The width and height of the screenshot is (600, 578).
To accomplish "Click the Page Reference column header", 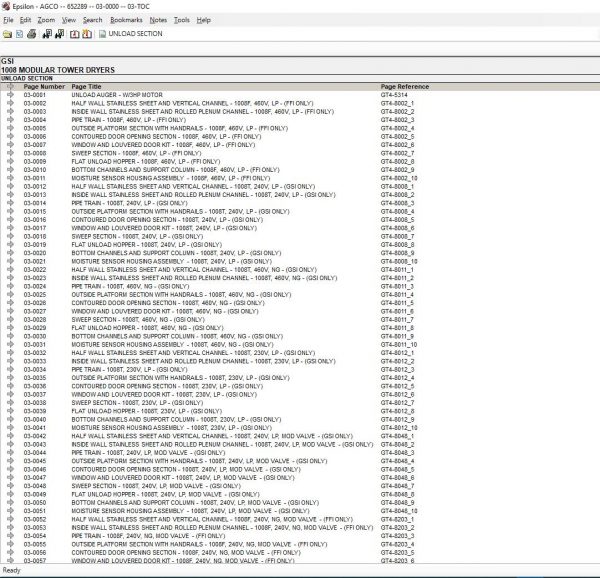I will click(404, 86).
